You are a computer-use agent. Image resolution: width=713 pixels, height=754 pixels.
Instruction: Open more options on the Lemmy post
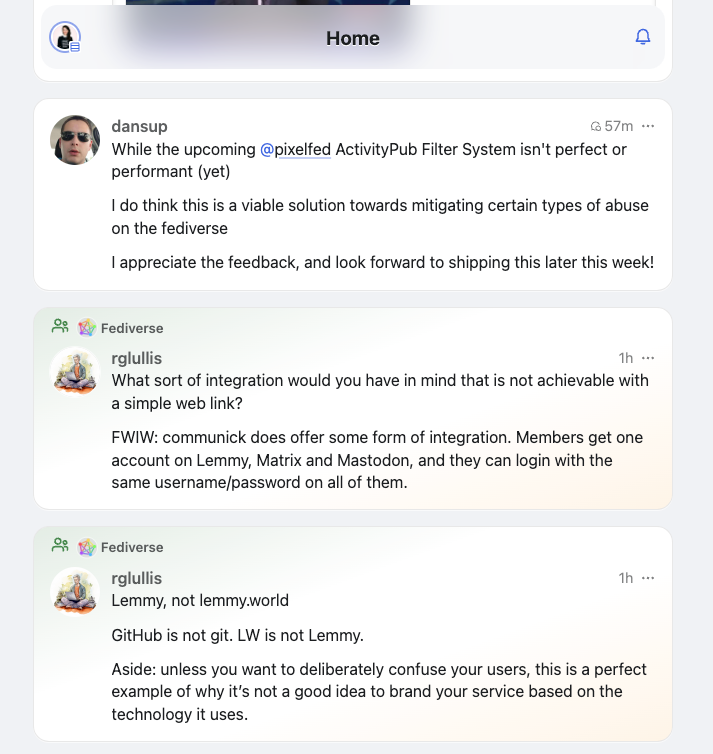(648, 578)
